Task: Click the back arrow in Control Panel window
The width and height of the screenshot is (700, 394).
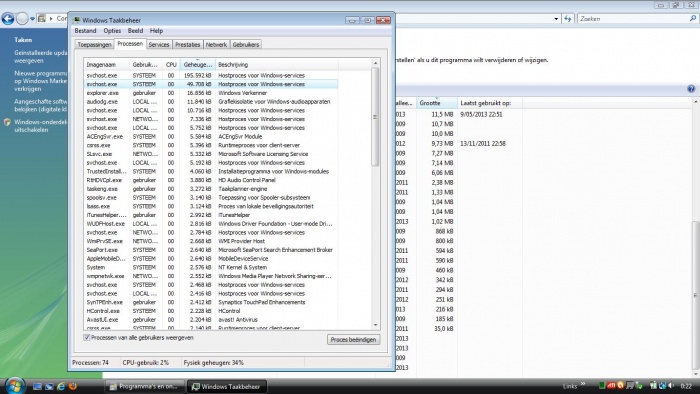Action: pos(8,19)
